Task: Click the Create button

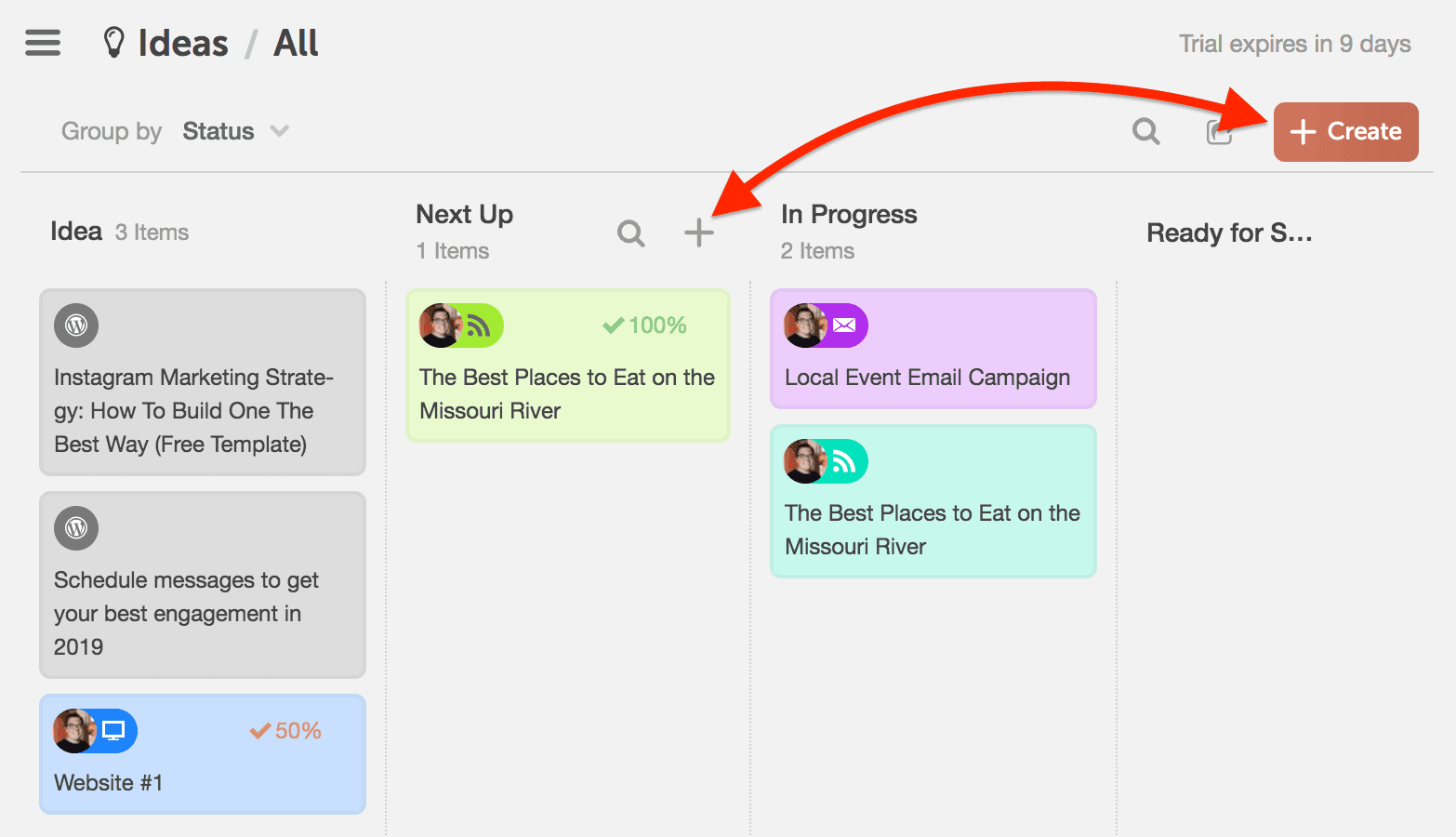Action: tap(1346, 132)
